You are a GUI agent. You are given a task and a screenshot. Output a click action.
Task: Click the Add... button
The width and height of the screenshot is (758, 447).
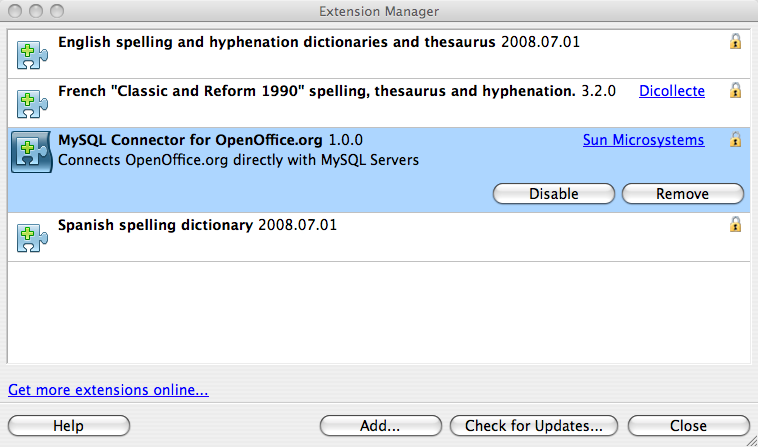[380, 425]
